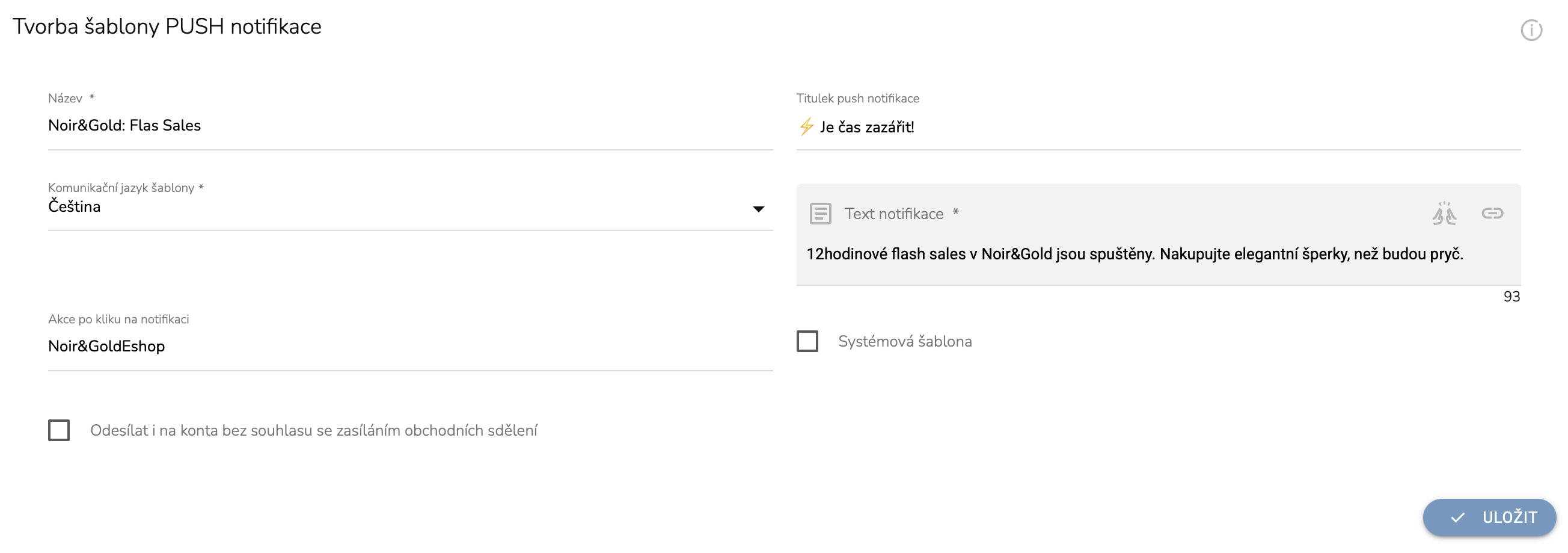Tick the checkbox for sending without consent
This screenshot has width=1568, height=553.
coord(59,430)
